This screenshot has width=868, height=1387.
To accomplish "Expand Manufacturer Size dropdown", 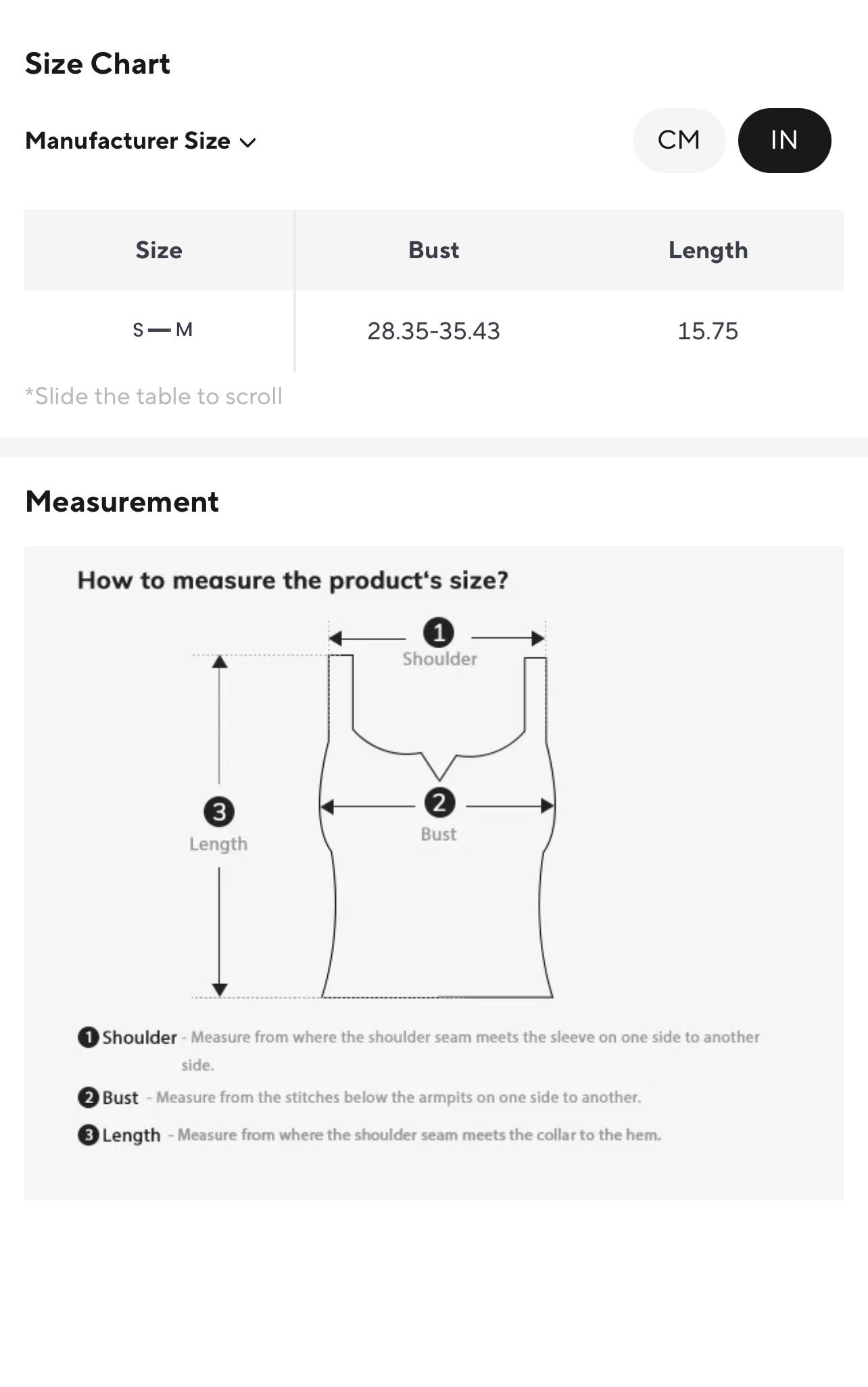I will (x=128, y=141).
